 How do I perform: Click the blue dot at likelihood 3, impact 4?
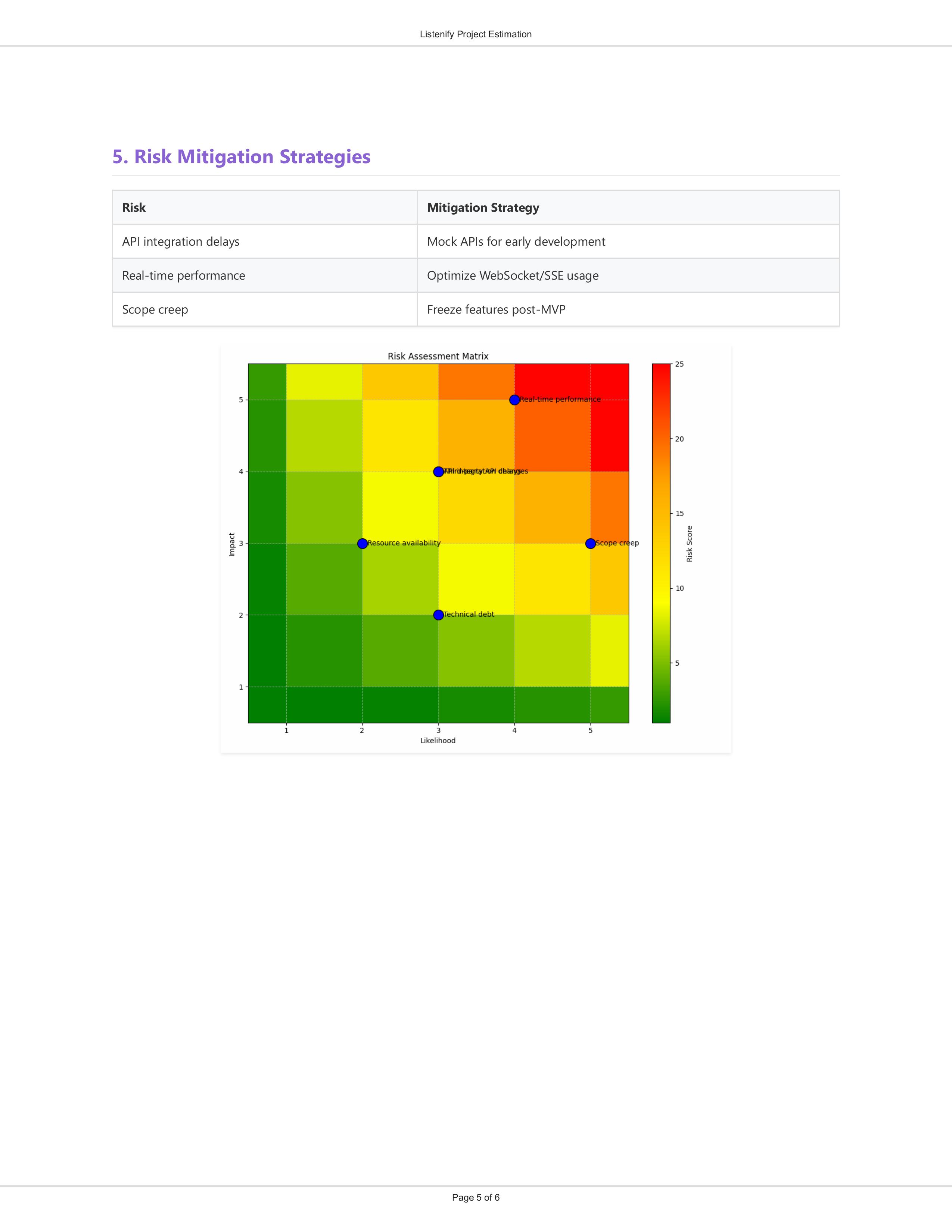point(438,472)
